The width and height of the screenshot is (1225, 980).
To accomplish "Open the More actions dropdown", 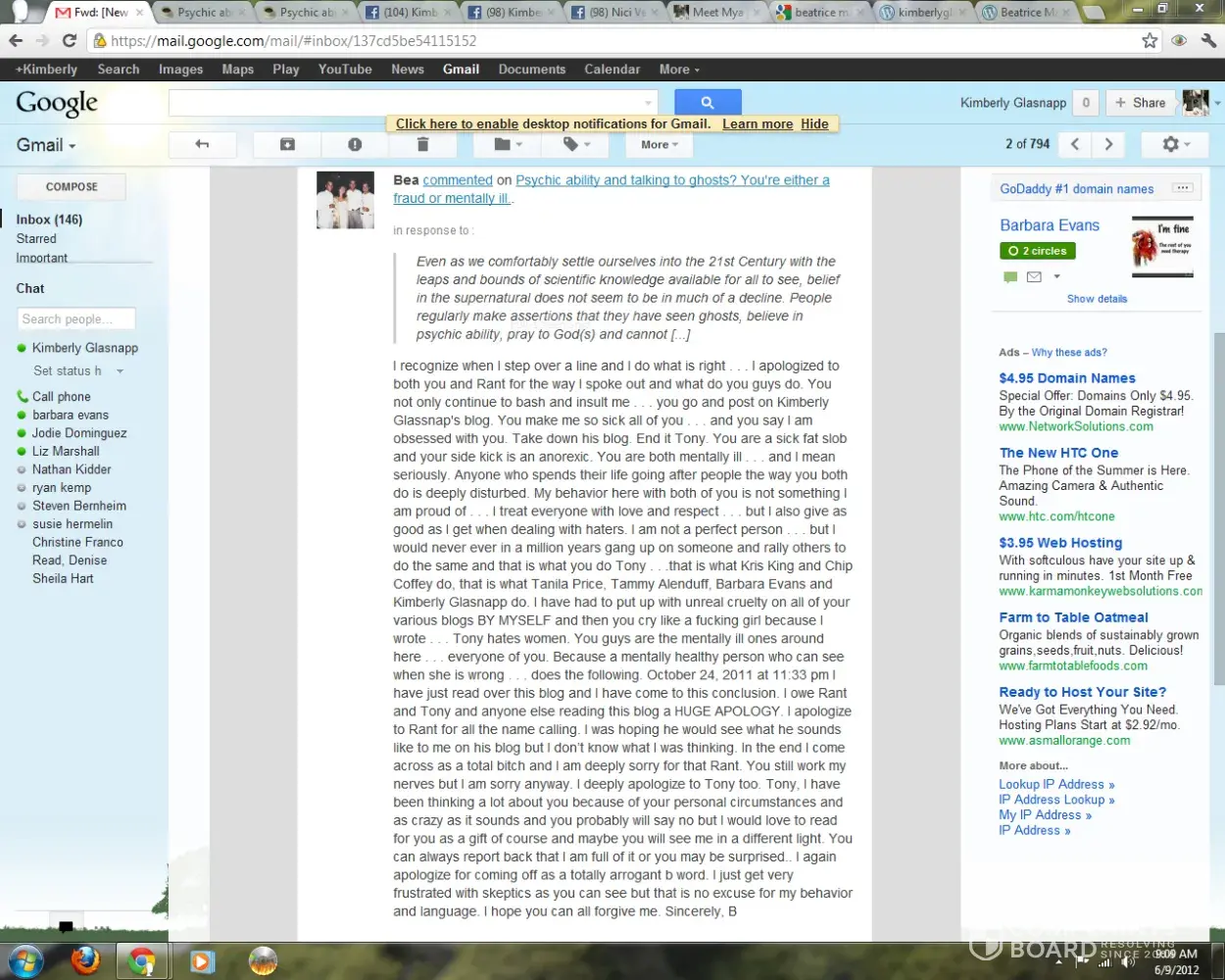I will click(659, 144).
